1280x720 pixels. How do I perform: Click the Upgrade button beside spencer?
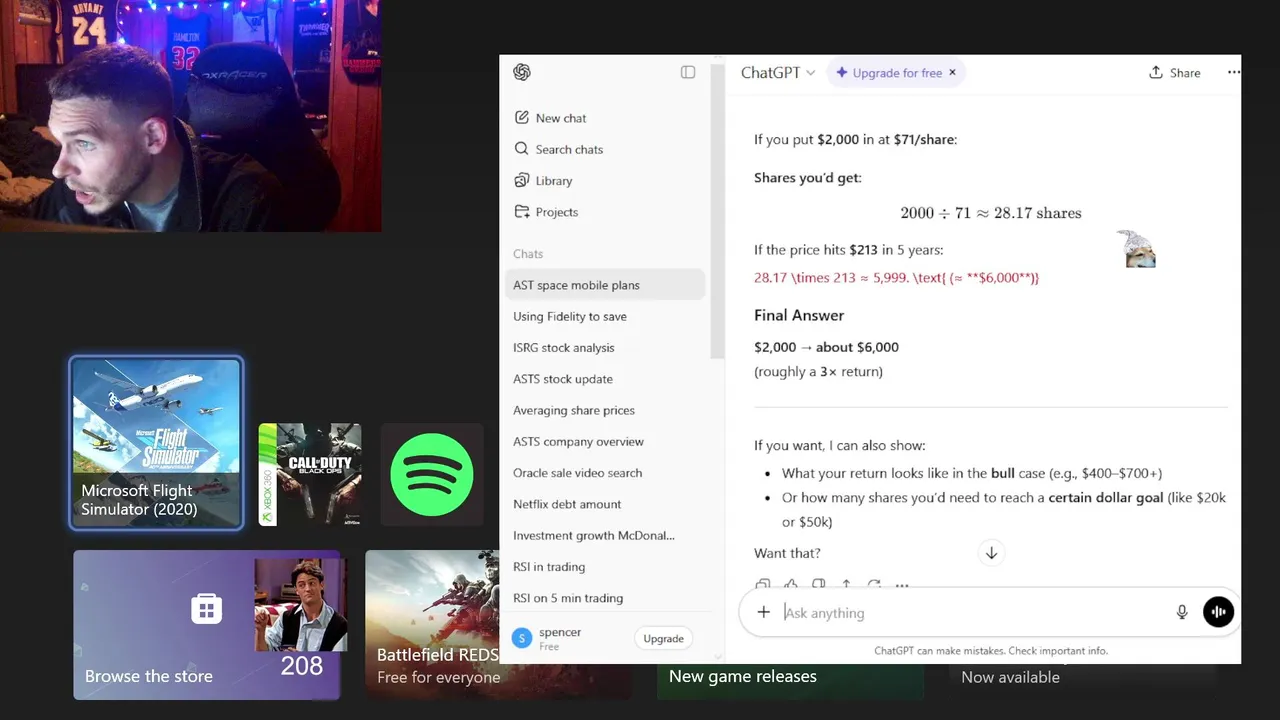click(x=663, y=639)
